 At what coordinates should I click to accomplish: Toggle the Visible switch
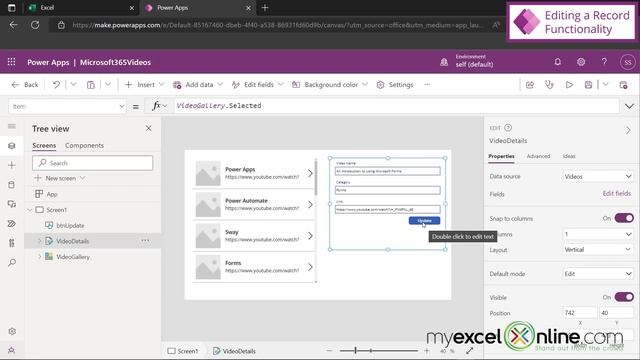click(x=624, y=297)
